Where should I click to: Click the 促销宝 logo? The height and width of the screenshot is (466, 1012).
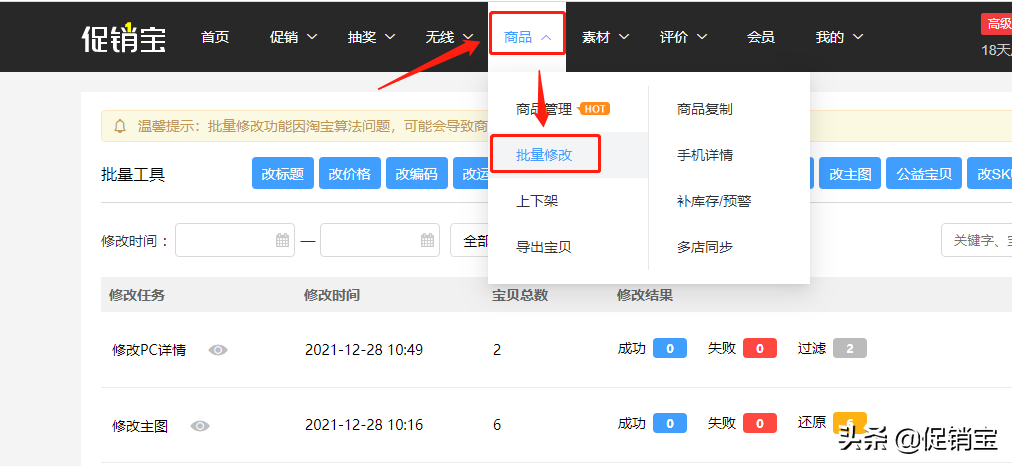[x=124, y=38]
